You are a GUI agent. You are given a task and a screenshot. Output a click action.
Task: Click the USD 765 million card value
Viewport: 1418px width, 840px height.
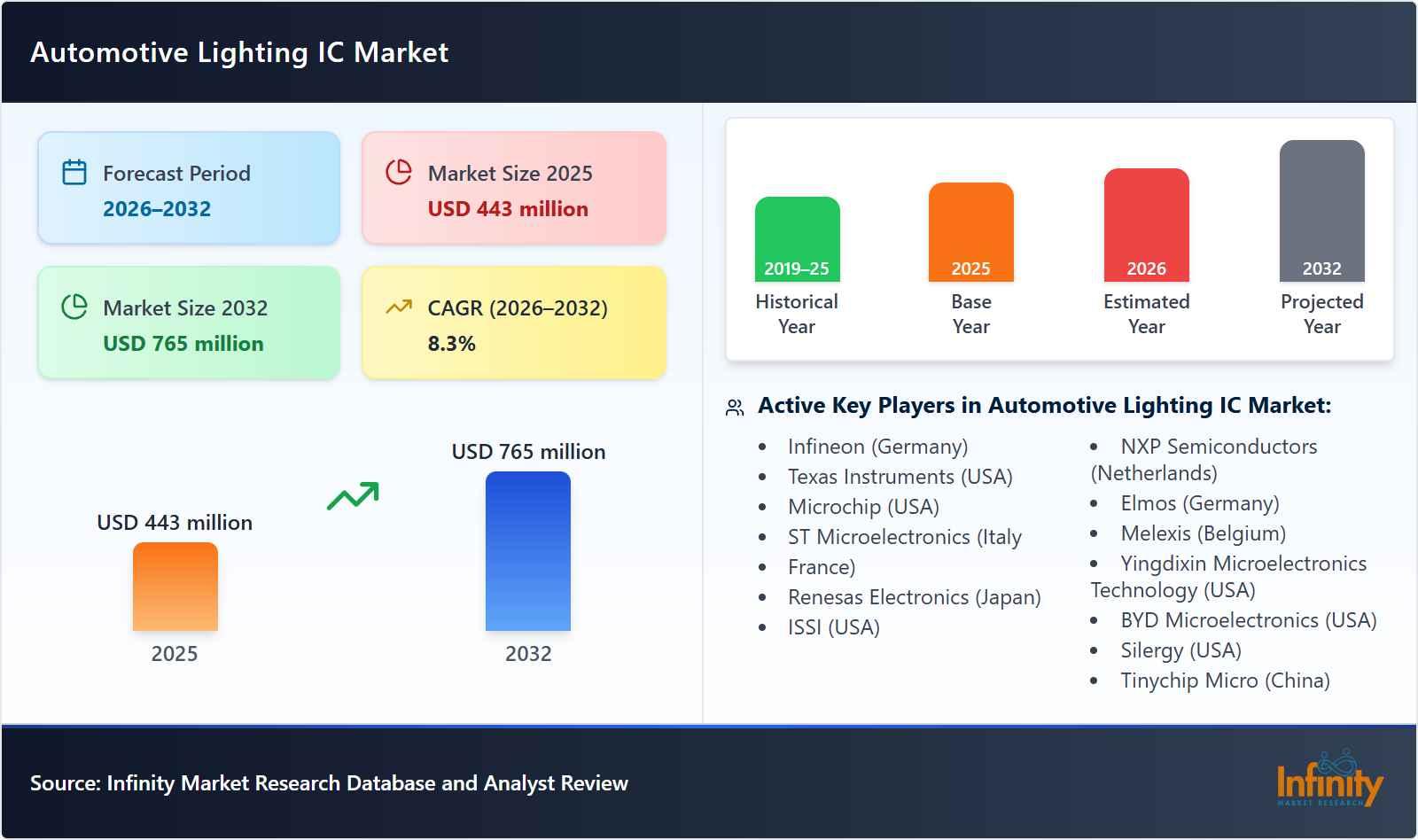(x=183, y=343)
